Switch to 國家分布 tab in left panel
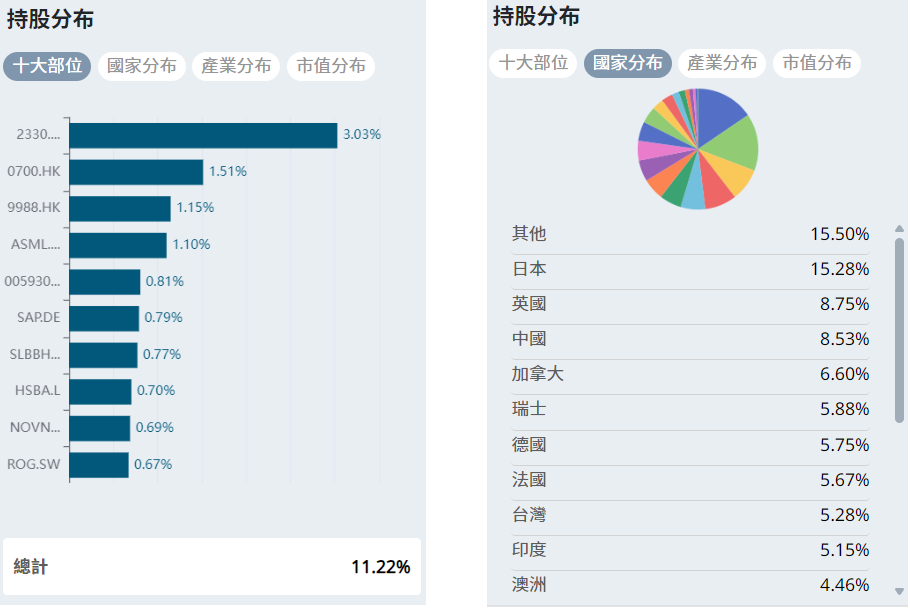 point(141,67)
